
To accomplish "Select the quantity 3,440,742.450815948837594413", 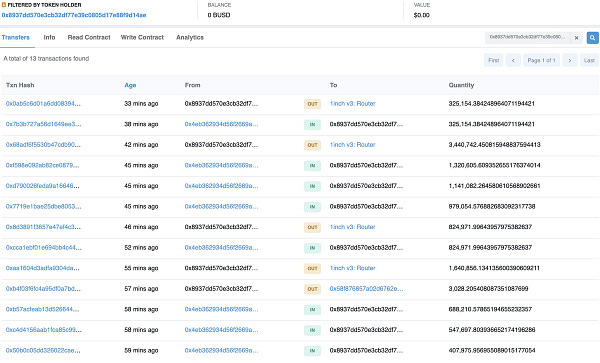I will coord(494,145).
